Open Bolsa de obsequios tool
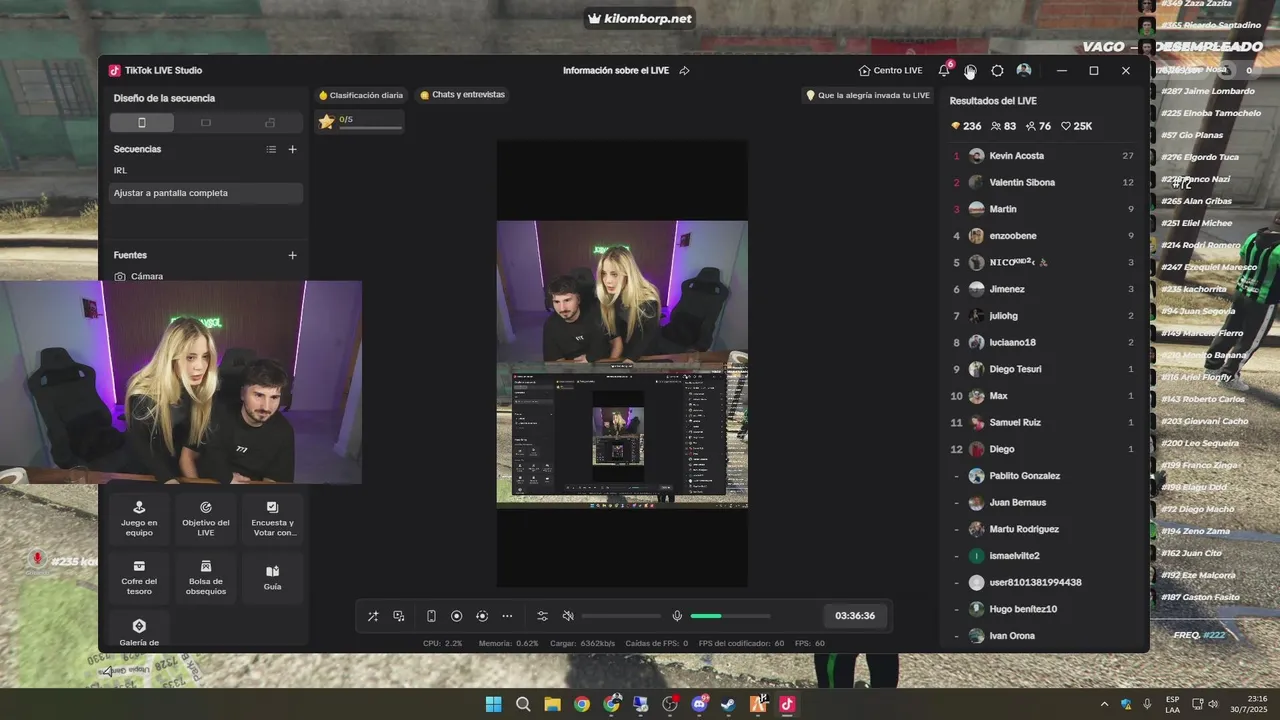The height and width of the screenshot is (720, 1280). click(206, 577)
